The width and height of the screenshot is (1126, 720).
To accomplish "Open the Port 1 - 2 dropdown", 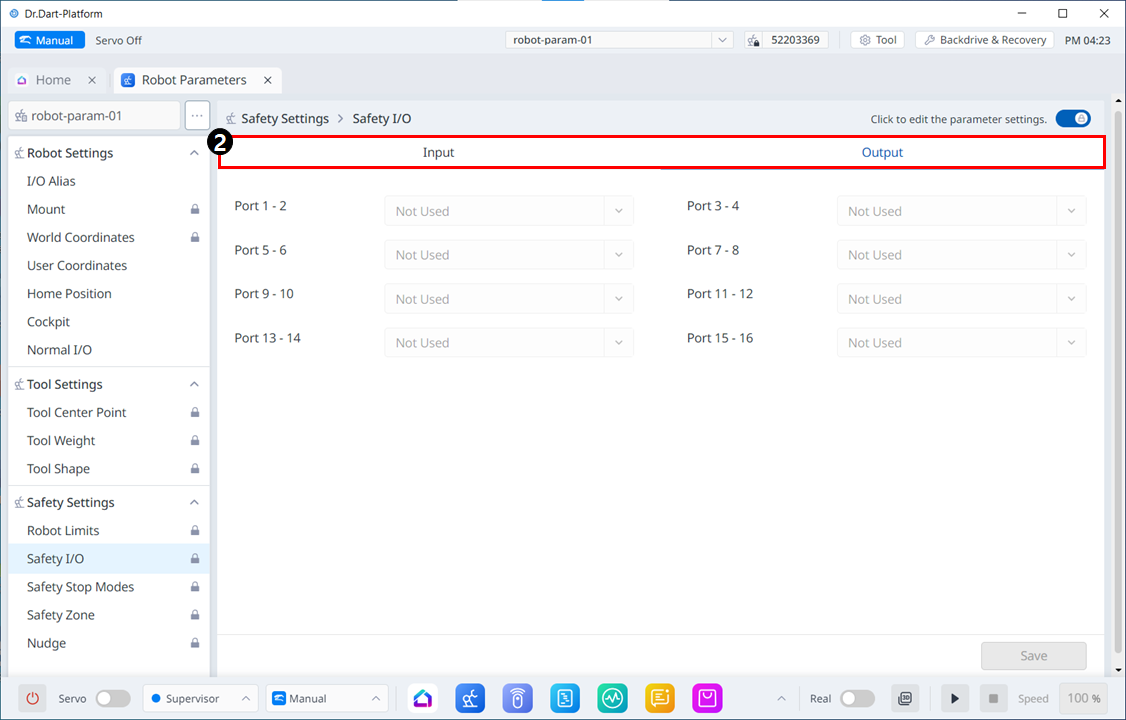I will tap(508, 211).
